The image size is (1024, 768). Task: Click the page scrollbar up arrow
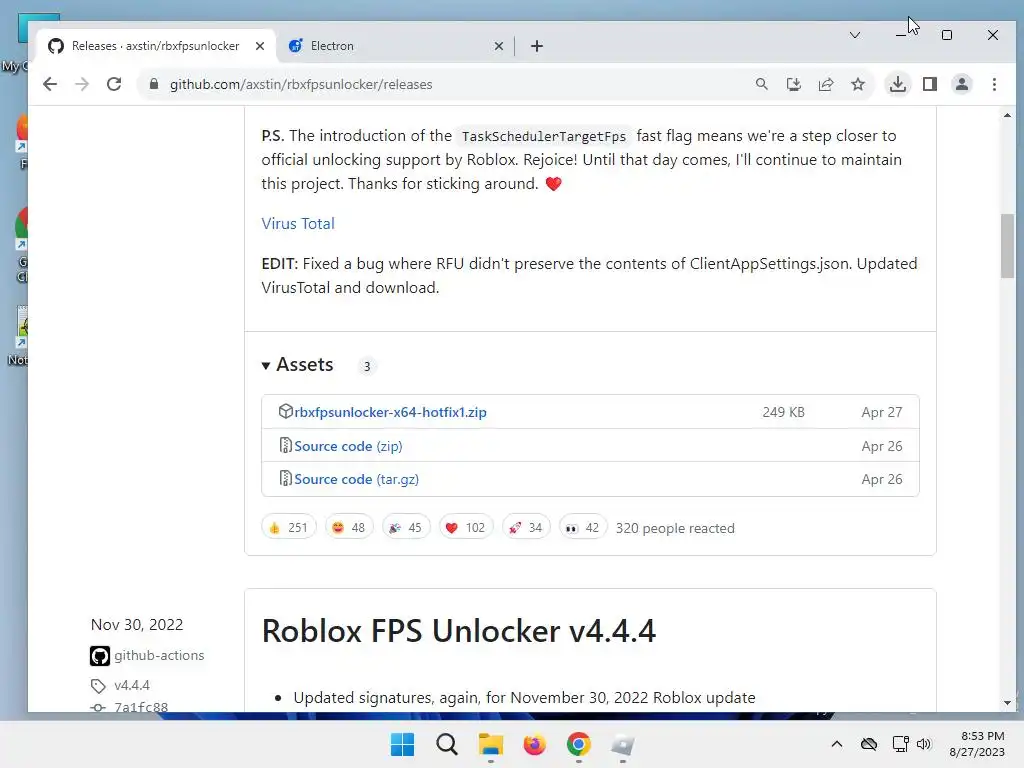(1007, 115)
